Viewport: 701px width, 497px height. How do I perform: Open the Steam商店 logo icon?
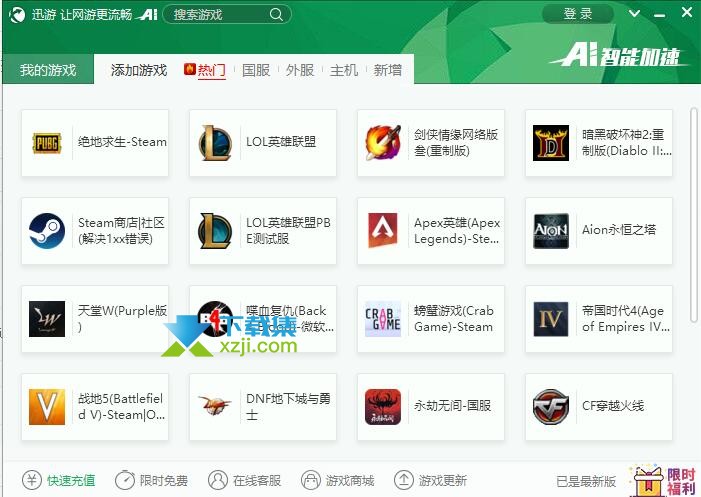click(x=46, y=231)
